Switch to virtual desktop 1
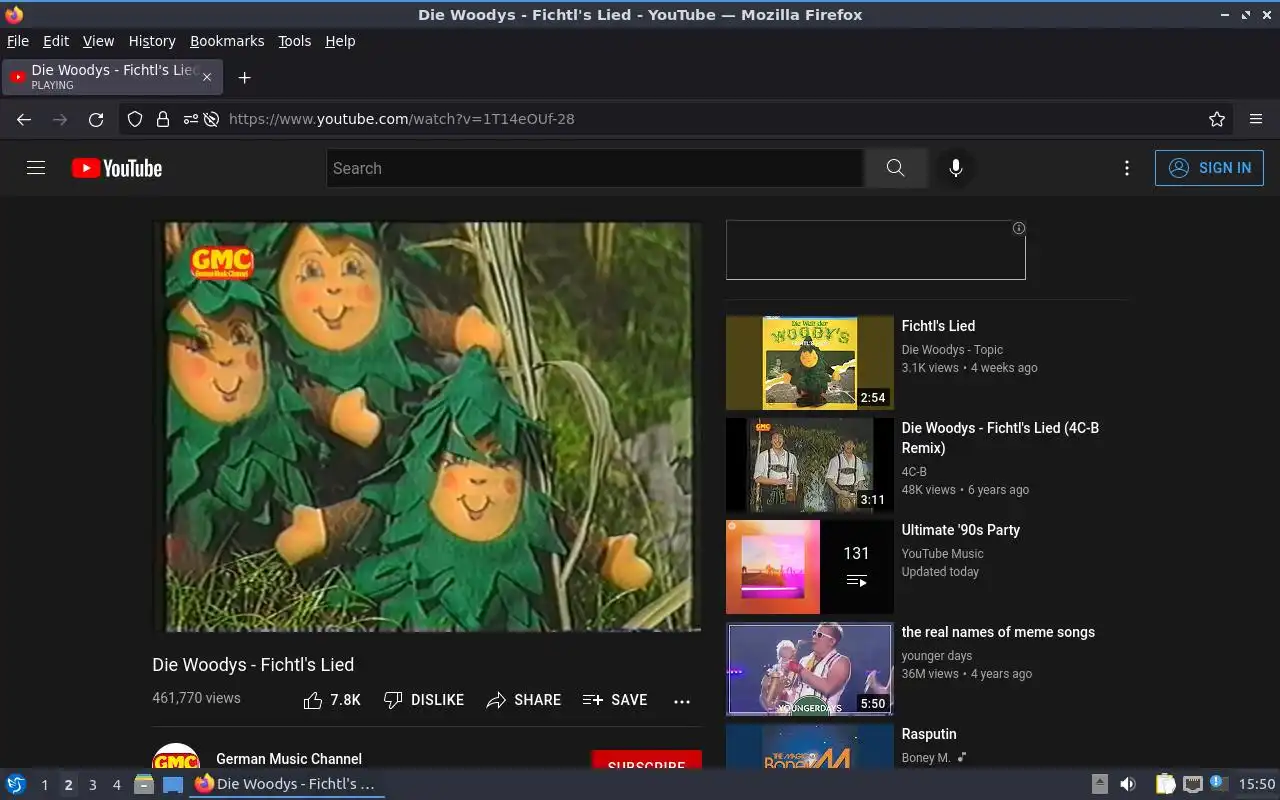 (44, 785)
